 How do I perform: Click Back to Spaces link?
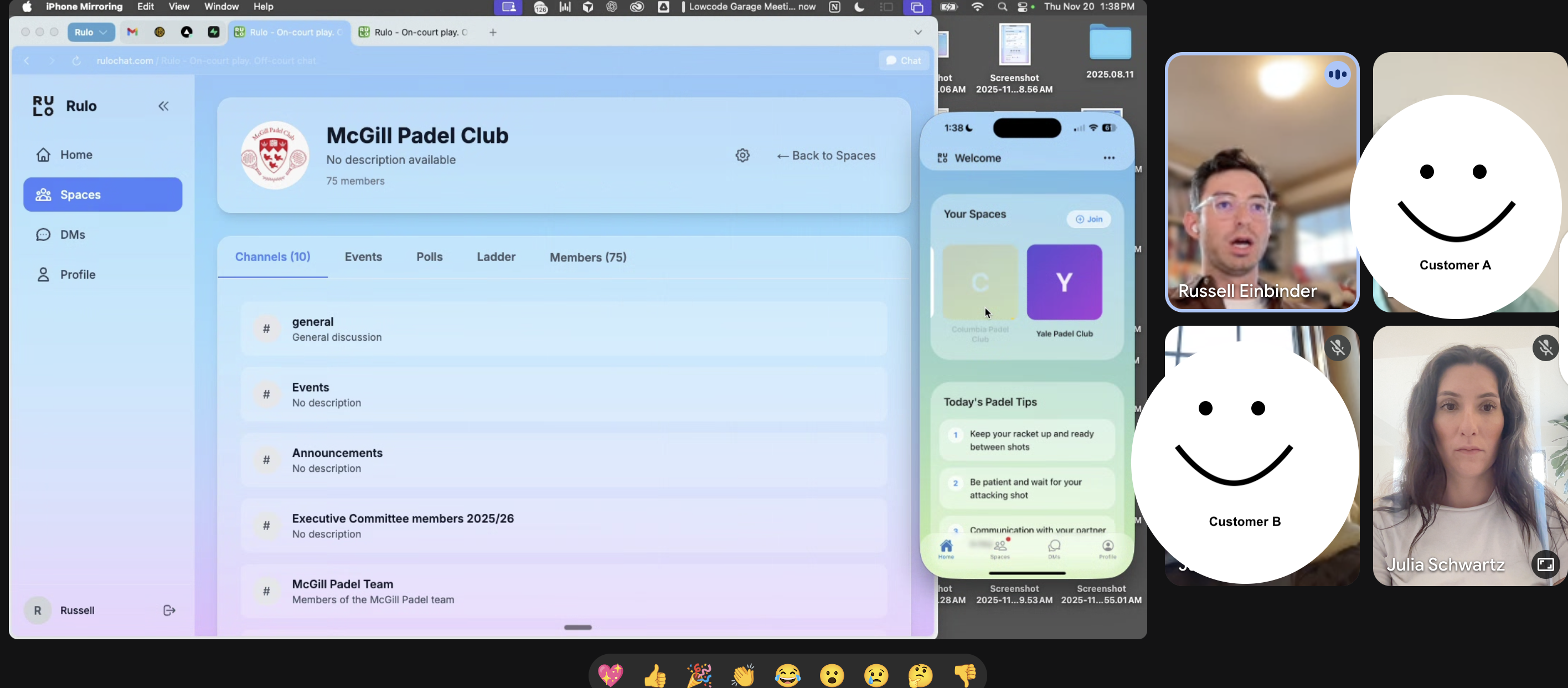pos(826,155)
